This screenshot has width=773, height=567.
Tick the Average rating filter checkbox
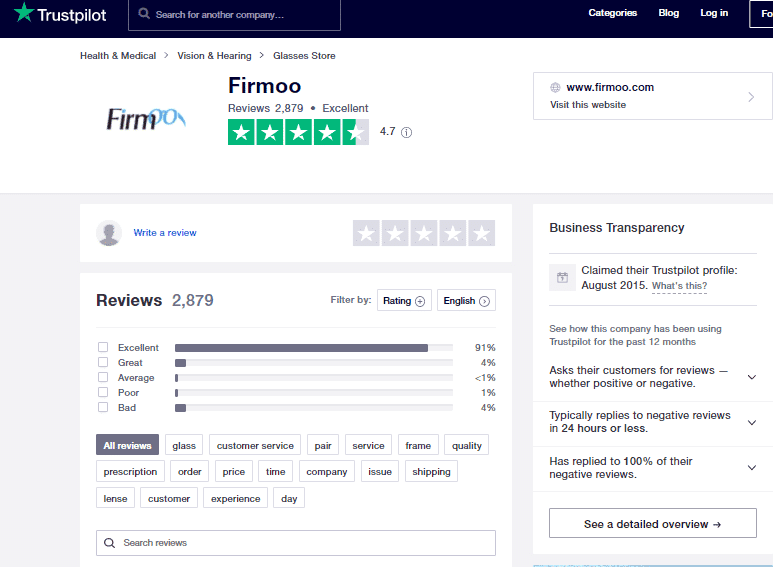tap(103, 378)
